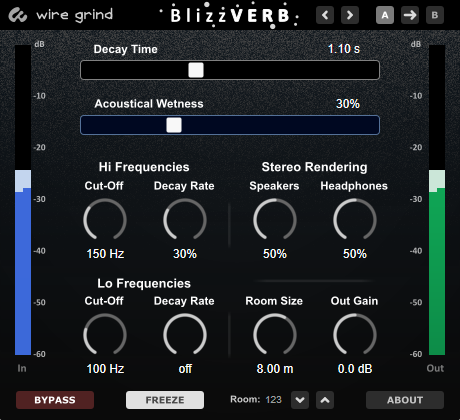Select next room with up chevron

point(325,400)
